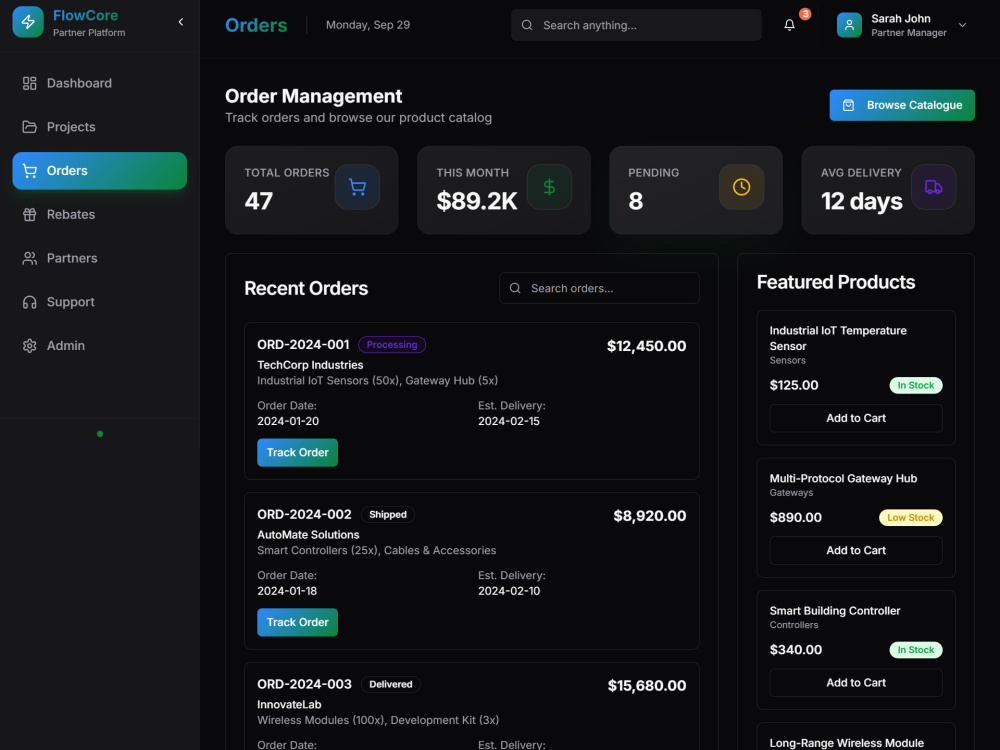The height and width of the screenshot is (750, 1000).
Task: Click Industrial IoT Temperature Sensor product title
Action: (x=837, y=338)
